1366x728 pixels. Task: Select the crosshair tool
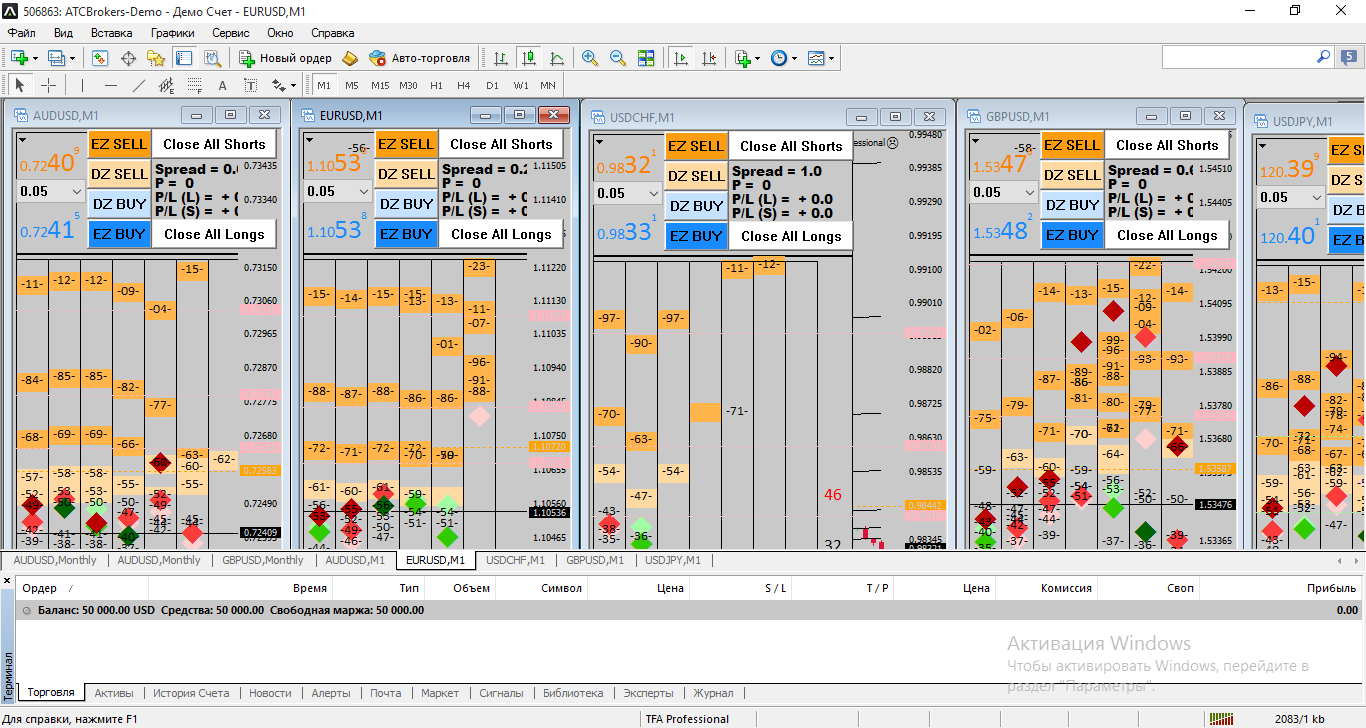pos(48,85)
